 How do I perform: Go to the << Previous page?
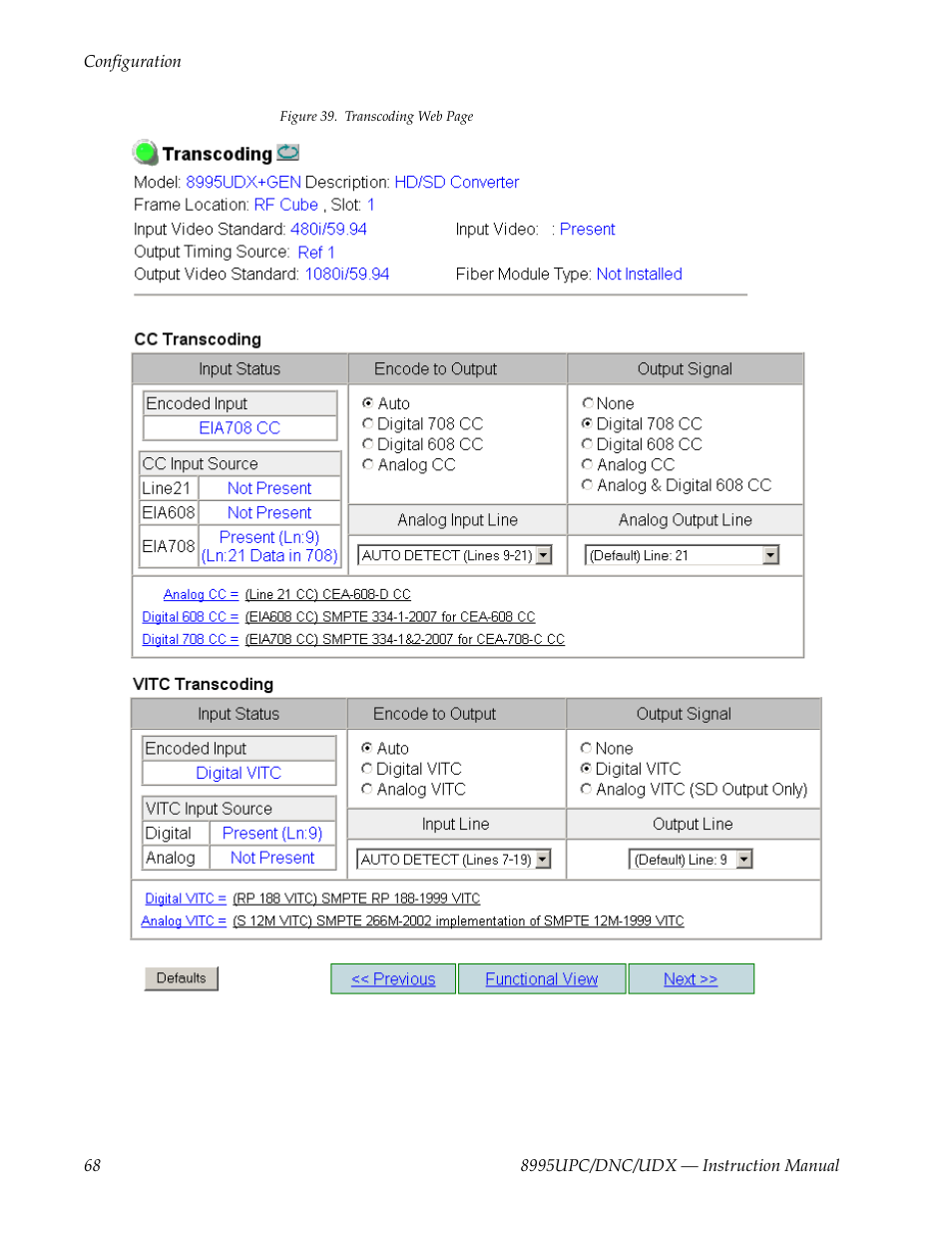(x=393, y=979)
